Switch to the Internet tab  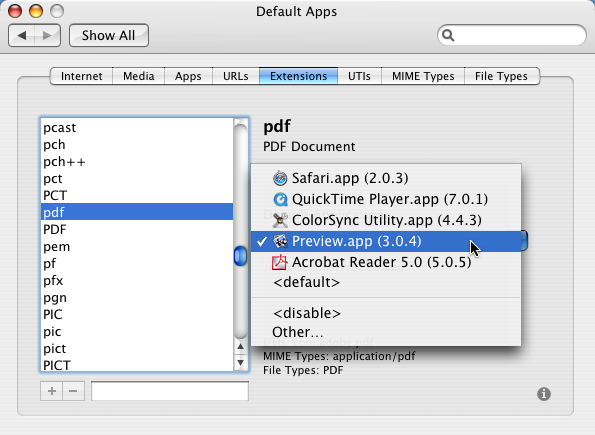(82, 76)
